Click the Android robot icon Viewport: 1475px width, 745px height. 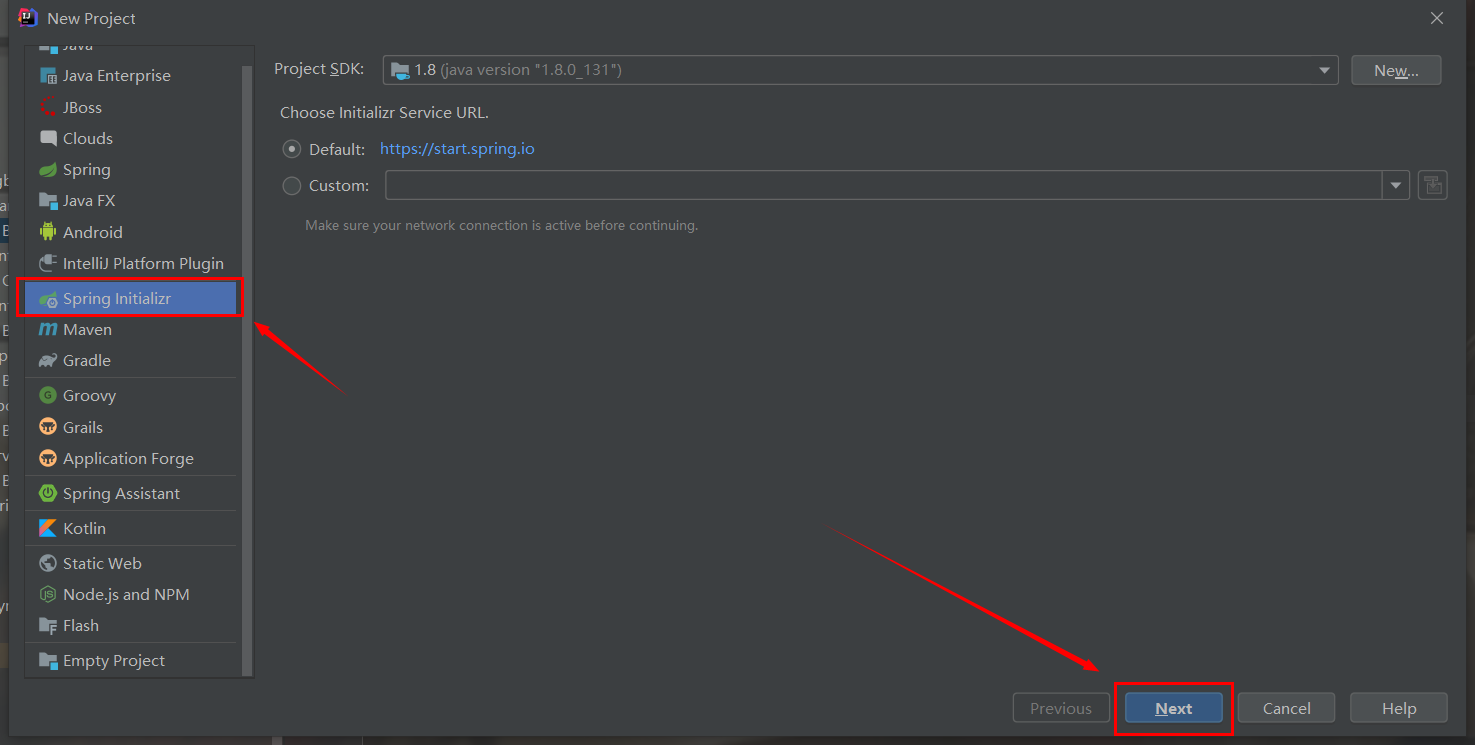click(x=48, y=232)
